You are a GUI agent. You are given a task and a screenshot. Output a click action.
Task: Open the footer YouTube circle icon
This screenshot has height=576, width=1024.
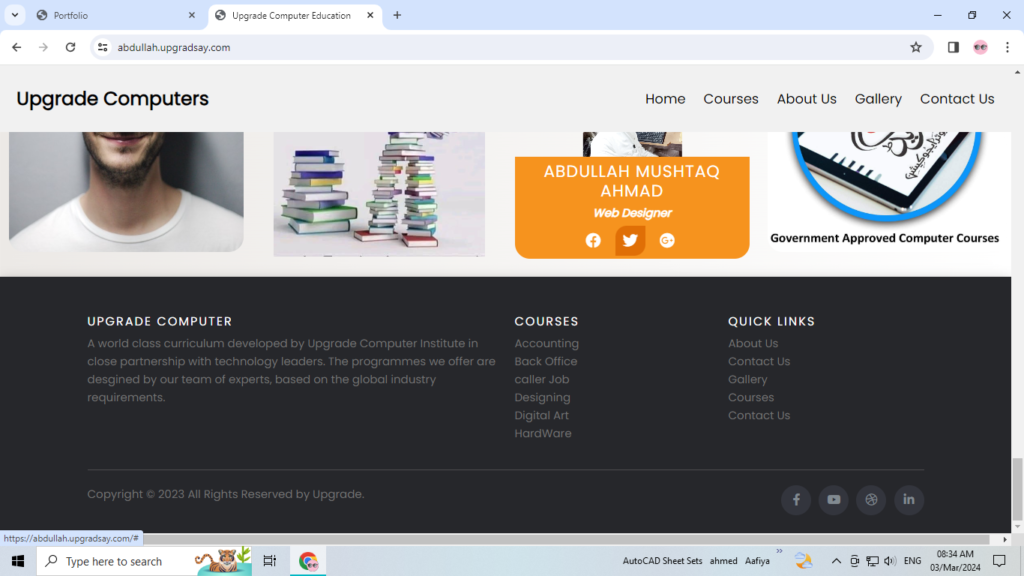tap(833, 500)
